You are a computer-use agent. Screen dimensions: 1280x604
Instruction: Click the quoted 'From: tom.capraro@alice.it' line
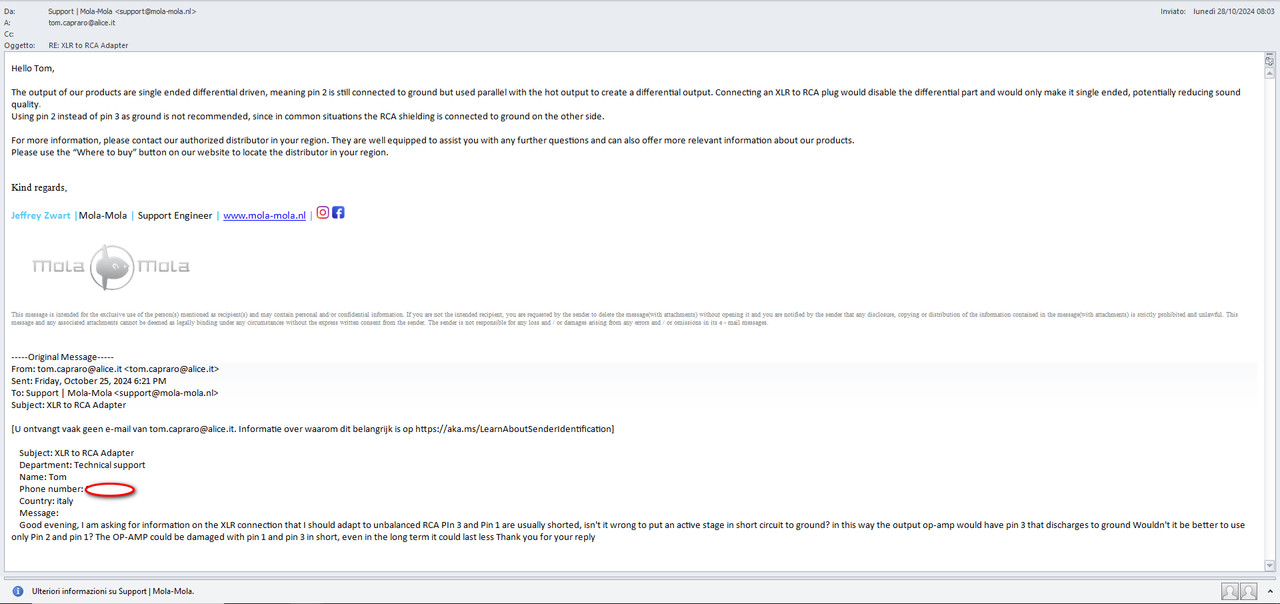(x=115, y=369)
